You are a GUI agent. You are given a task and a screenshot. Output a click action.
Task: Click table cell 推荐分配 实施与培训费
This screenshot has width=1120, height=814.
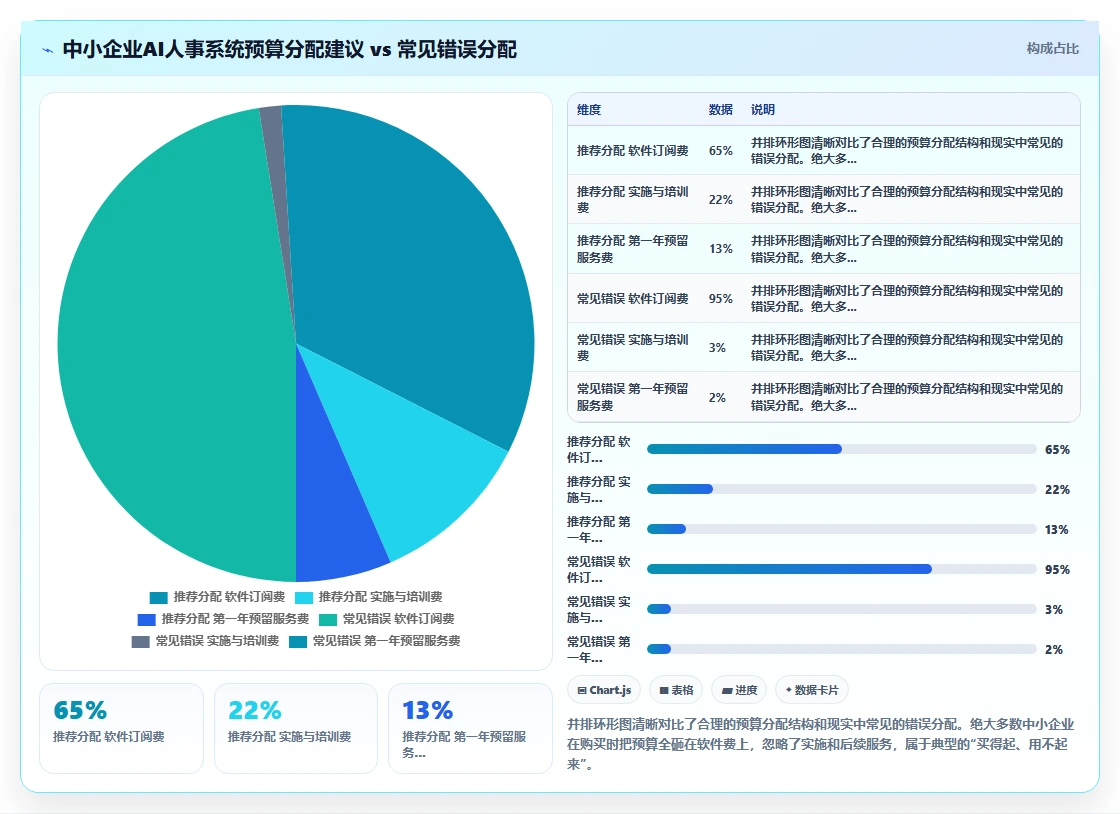[x=633, y=199]
